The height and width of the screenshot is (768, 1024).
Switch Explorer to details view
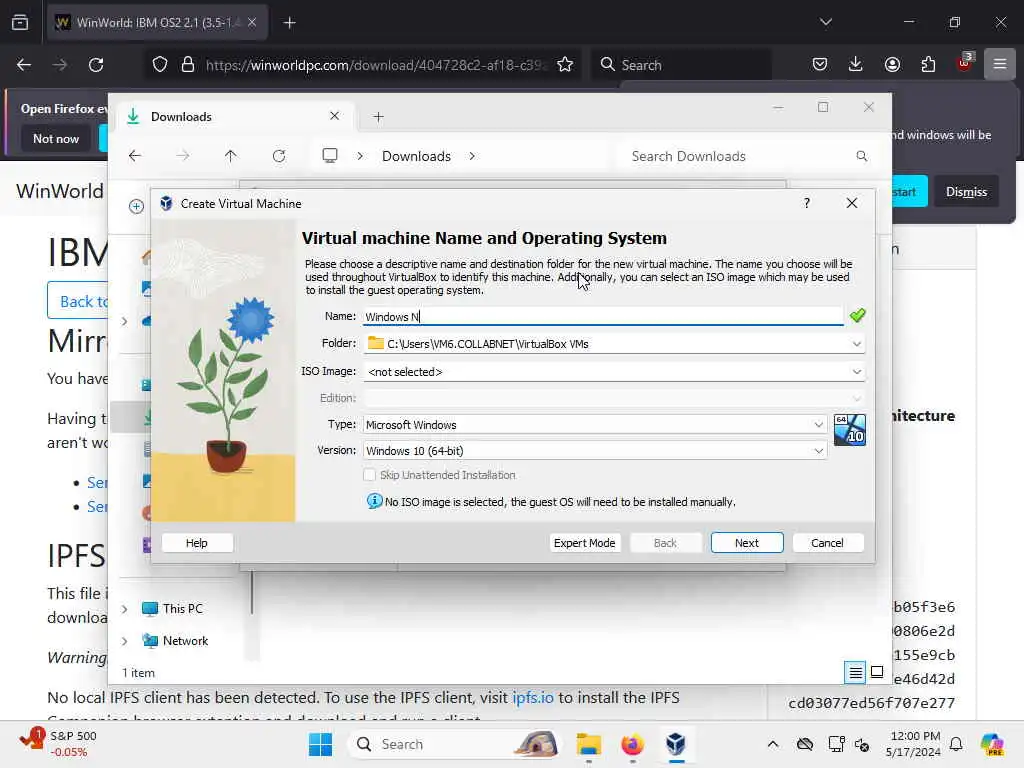[x=855, y=672]
